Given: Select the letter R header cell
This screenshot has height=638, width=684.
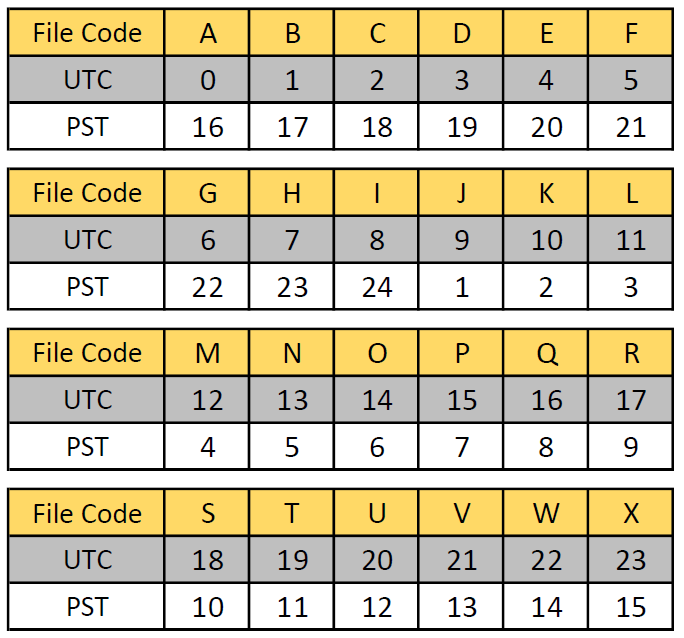Looking at the screenshot, I should tap(631, 354).
